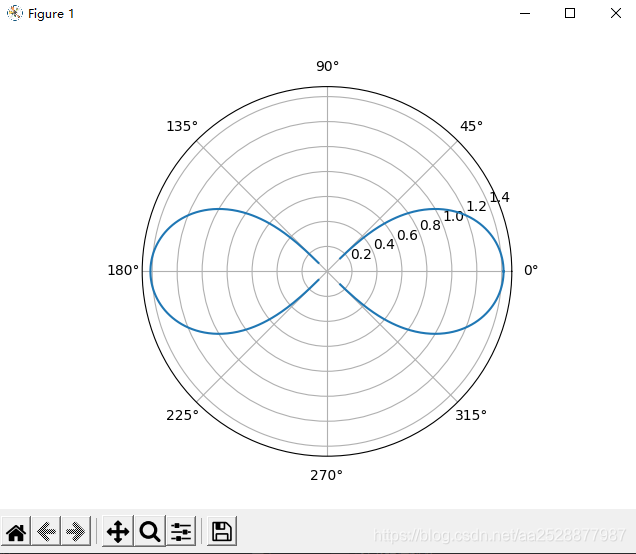This screenshot has width=636, height=554.
Task: Maximize the Figure 1 window
Action: tap(570, 13)
